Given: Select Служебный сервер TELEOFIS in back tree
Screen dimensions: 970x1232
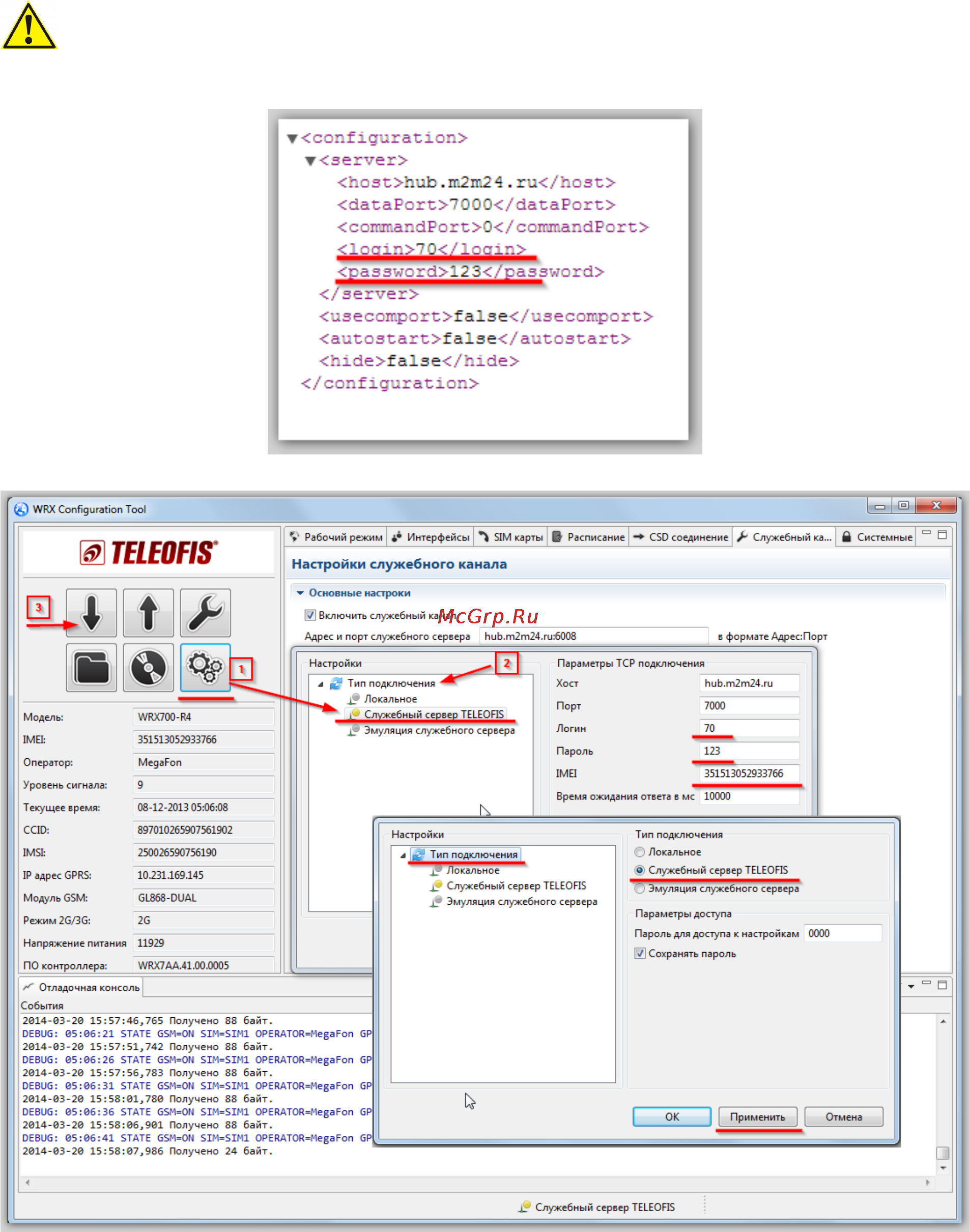Looking at the screenshot, I should pyautogui.click(x=434, y=714).
